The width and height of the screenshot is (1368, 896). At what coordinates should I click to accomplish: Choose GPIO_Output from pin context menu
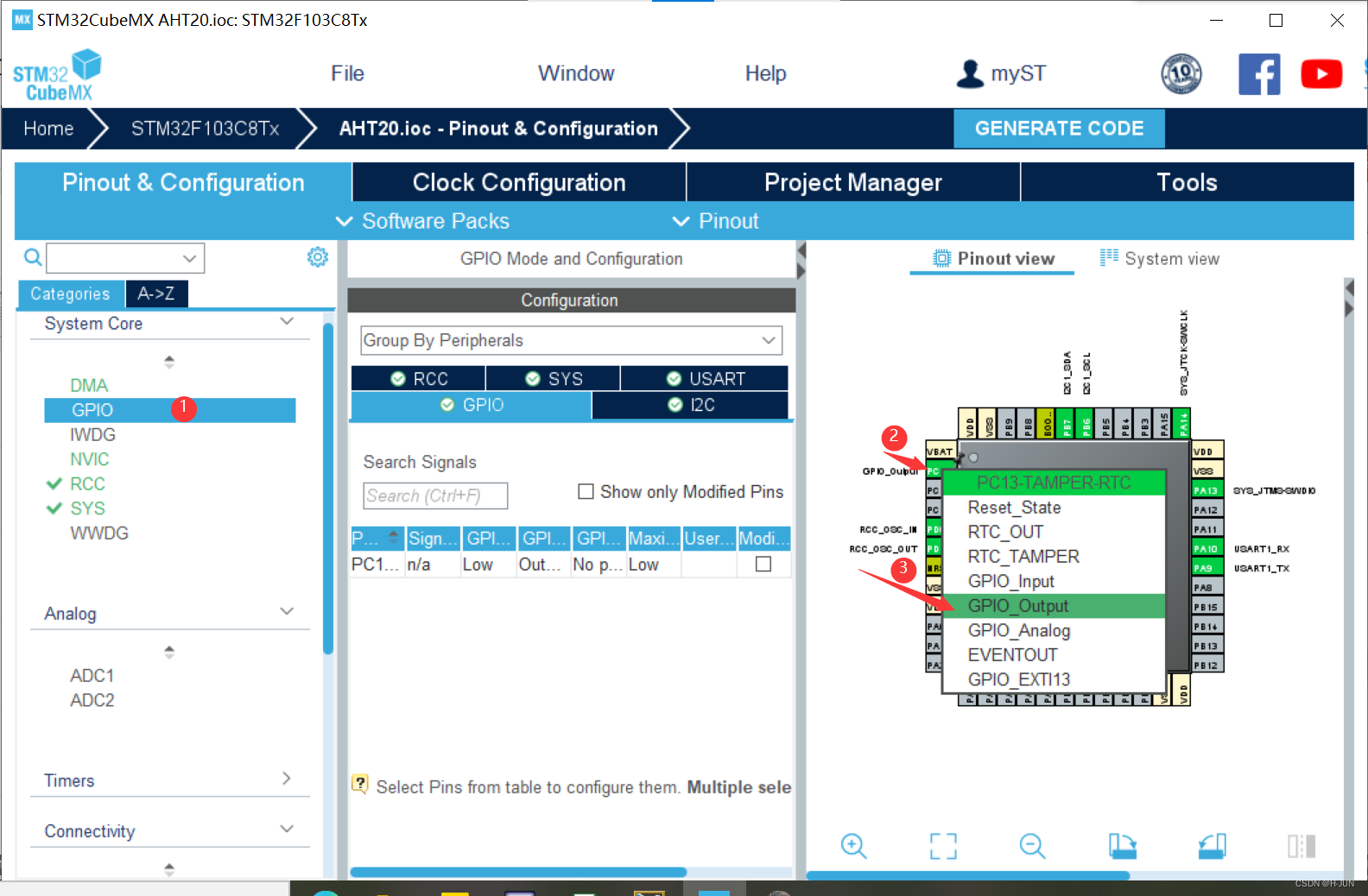[x=1054, y=606]
